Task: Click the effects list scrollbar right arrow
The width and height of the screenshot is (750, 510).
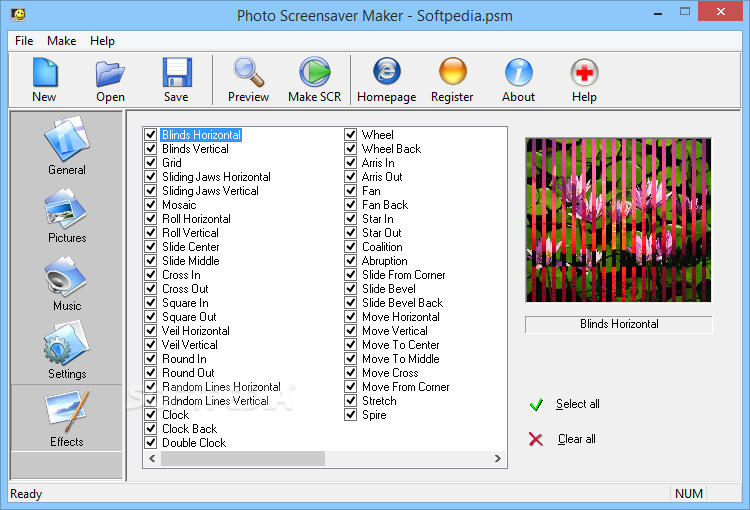Action: pyautogui.click(x=497, y=458)
